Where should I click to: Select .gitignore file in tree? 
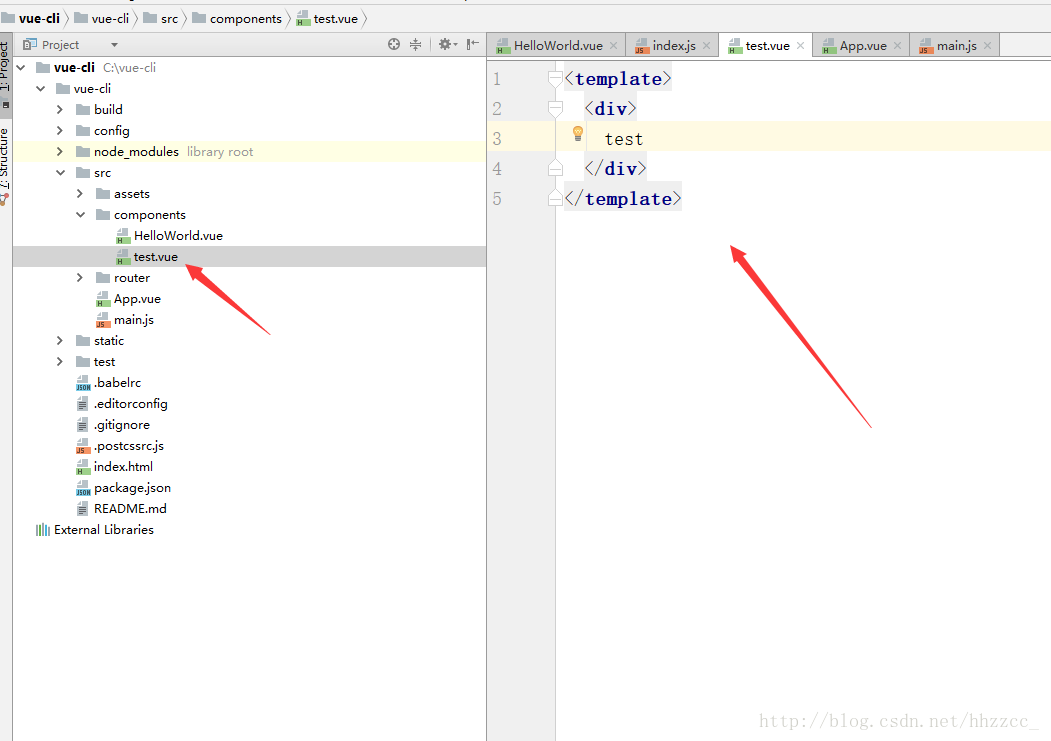point(121,425)
